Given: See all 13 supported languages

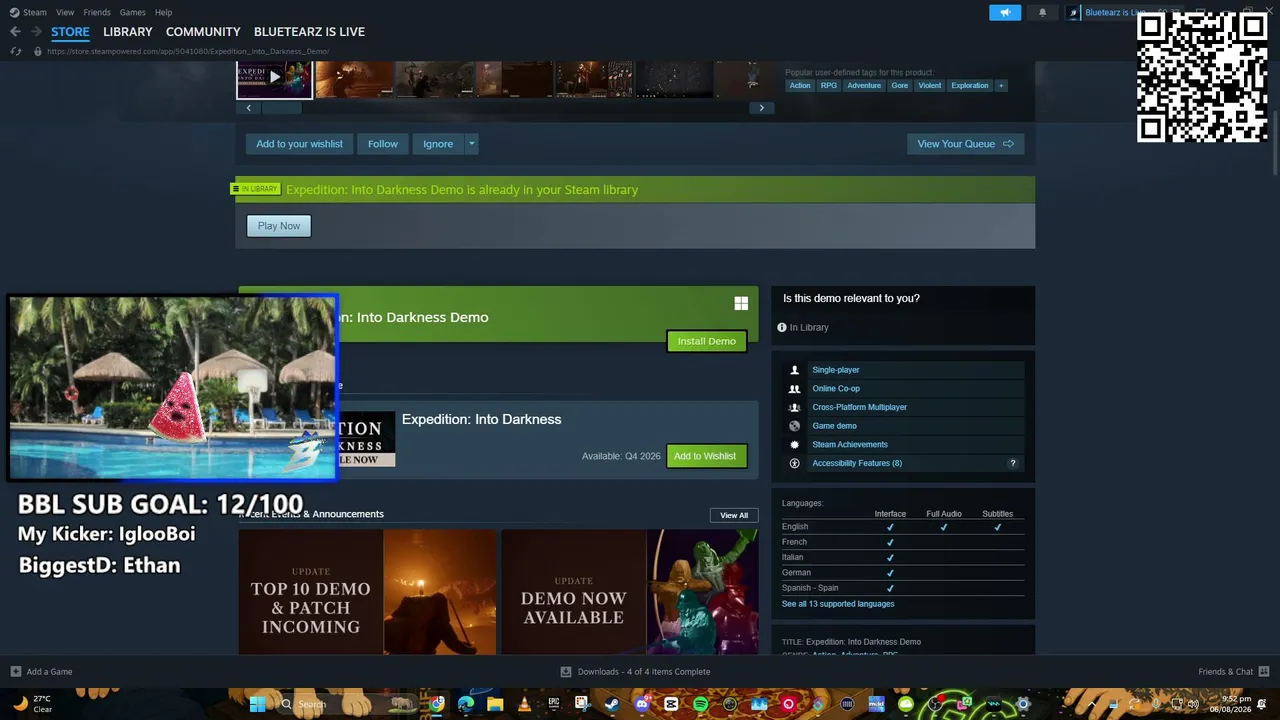Looking at the screenshot, I should (x=838, y=604).
